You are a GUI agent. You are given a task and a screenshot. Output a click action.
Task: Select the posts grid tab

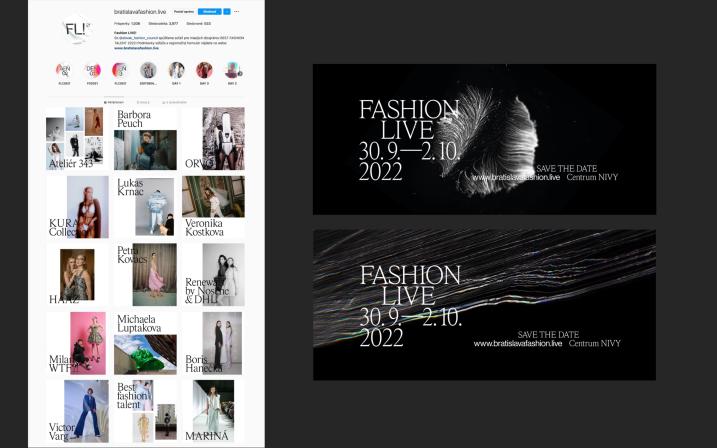pos(114,102)
